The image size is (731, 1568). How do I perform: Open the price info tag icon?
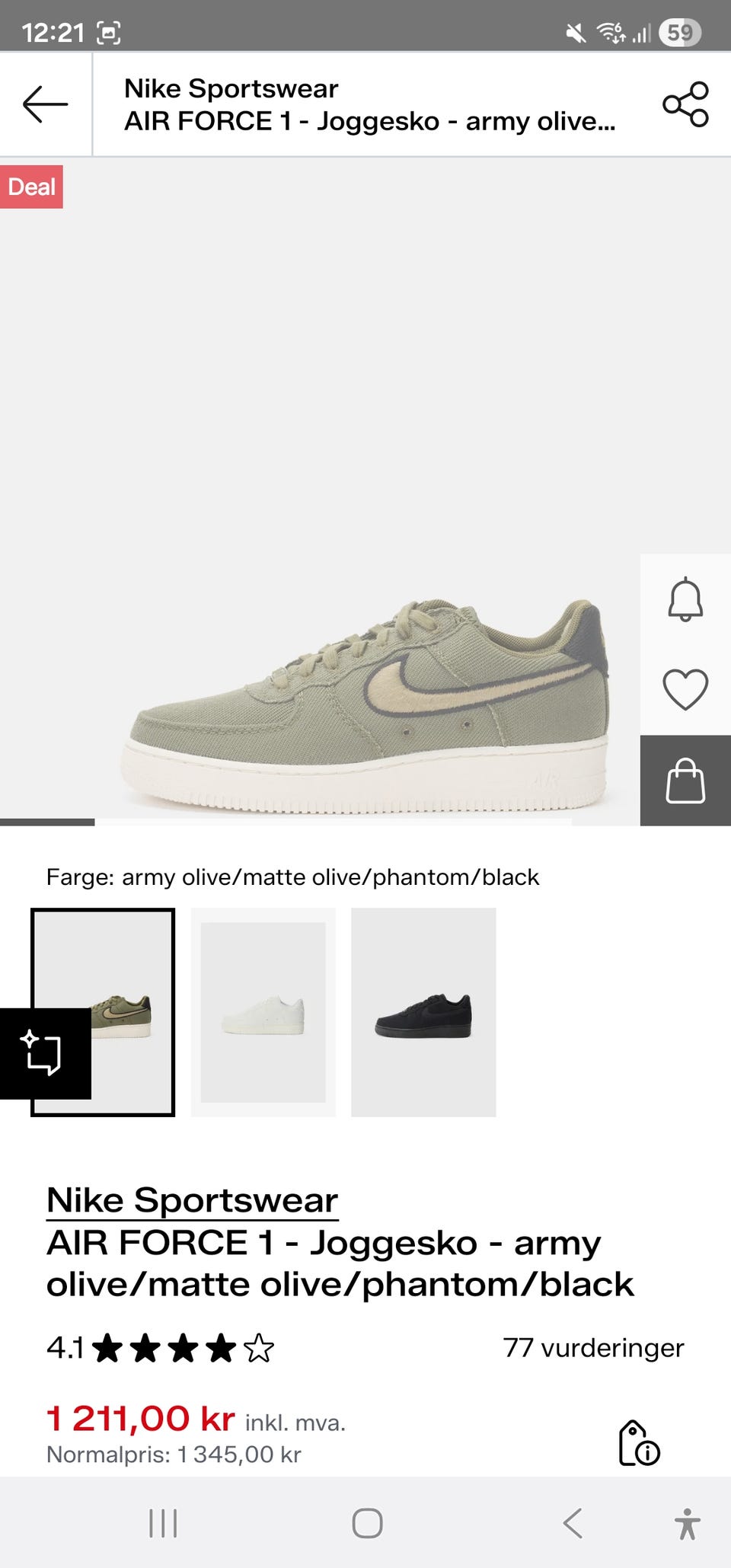tap(639, 1442)
